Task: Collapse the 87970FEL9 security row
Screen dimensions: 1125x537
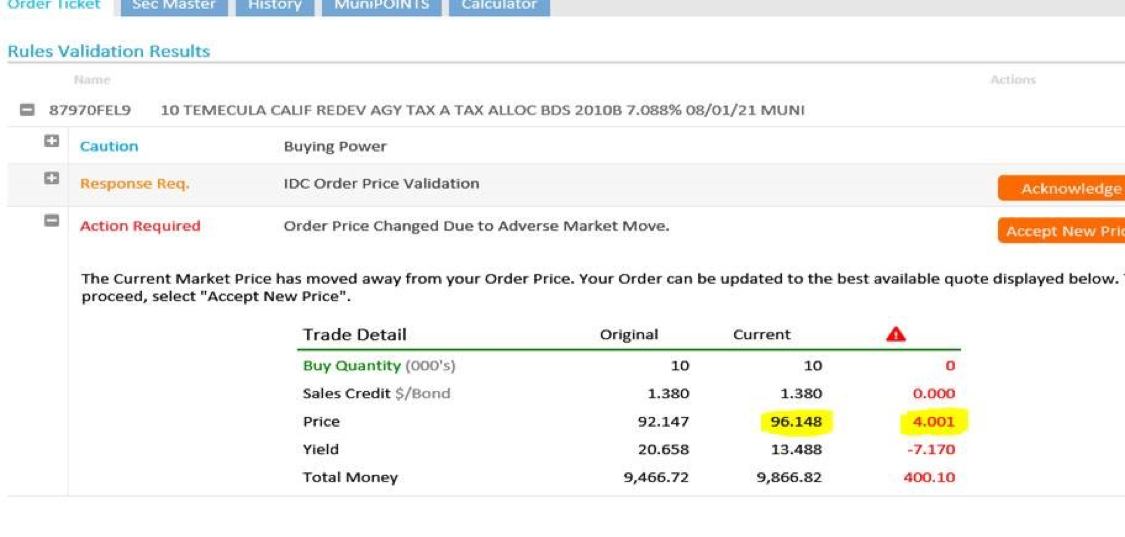Action: click(28, 110)
